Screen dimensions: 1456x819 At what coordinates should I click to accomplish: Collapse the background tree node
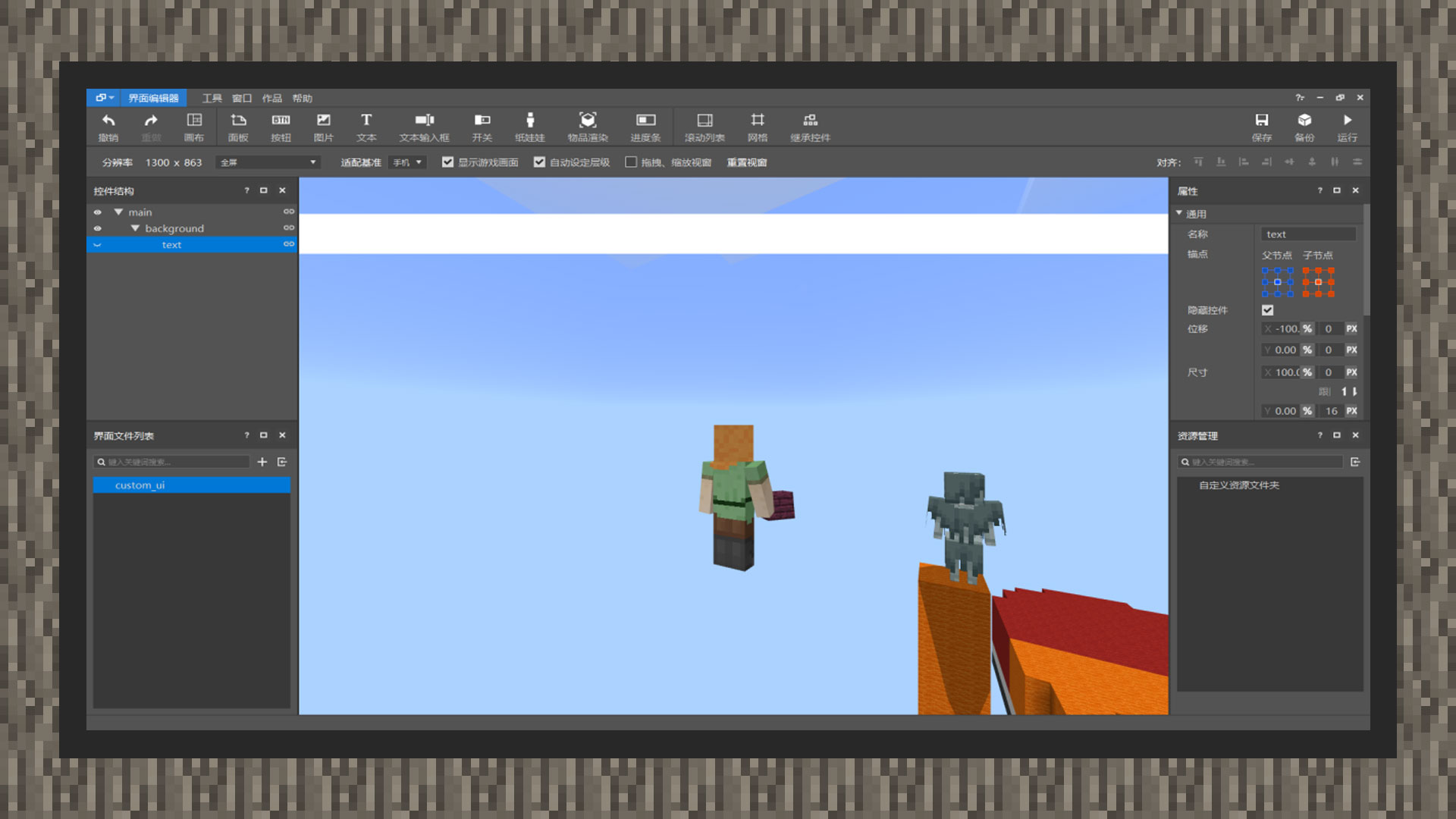135,228
